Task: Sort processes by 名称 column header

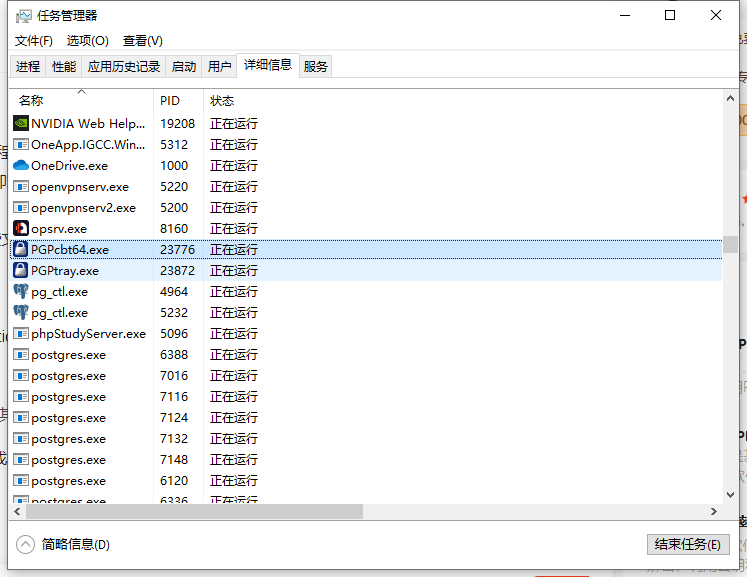Action: (31, 101)
